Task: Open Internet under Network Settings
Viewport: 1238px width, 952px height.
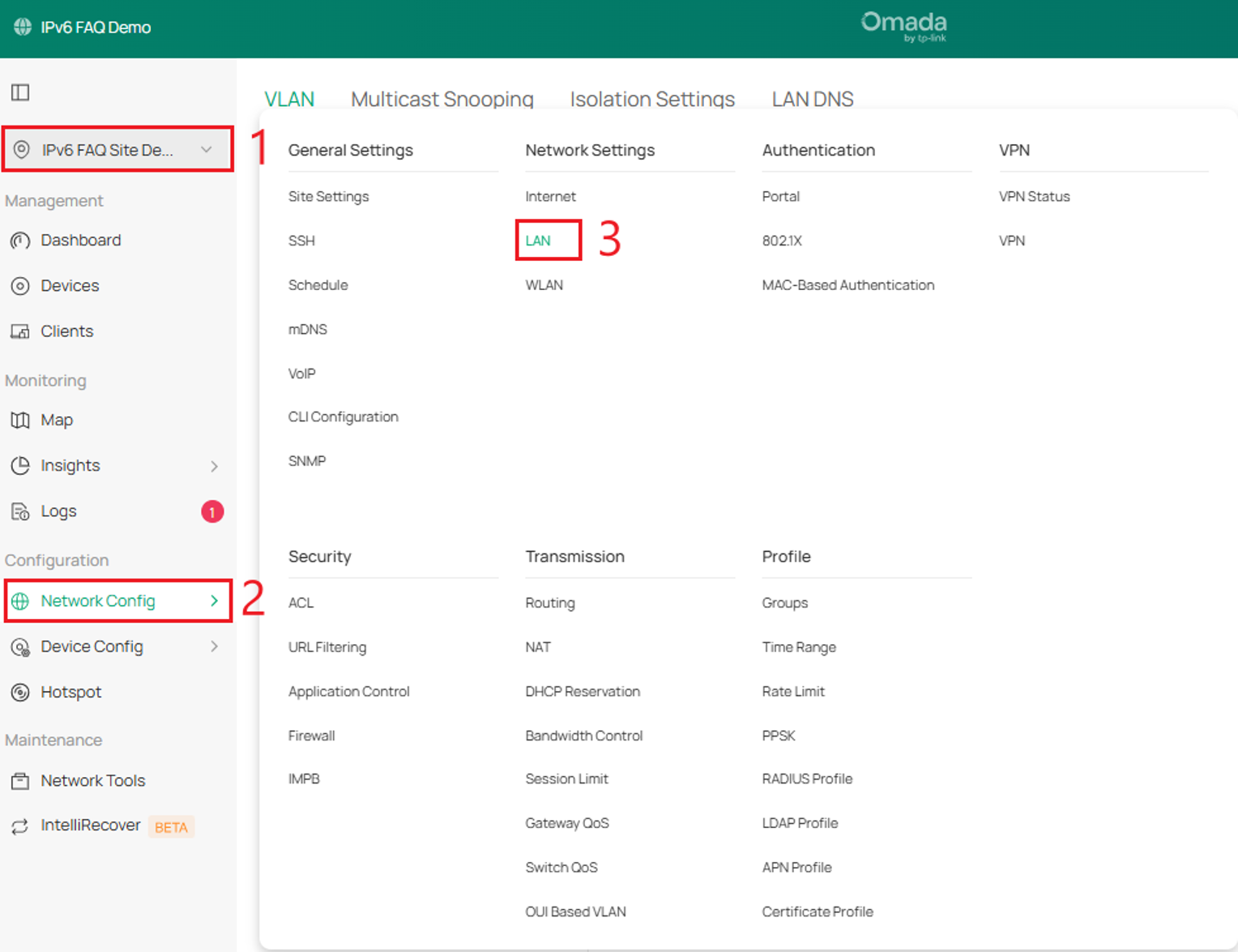Action: pyautogui.click(x=550, y=197)
